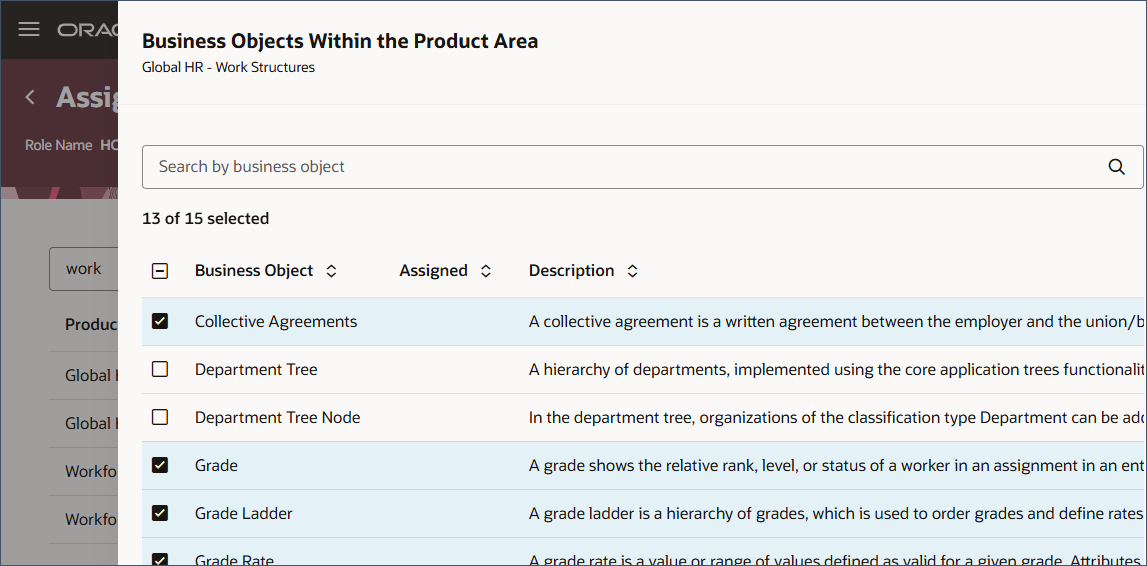
Task: Click the Collective Agreements row name
Action: (276, 321)
